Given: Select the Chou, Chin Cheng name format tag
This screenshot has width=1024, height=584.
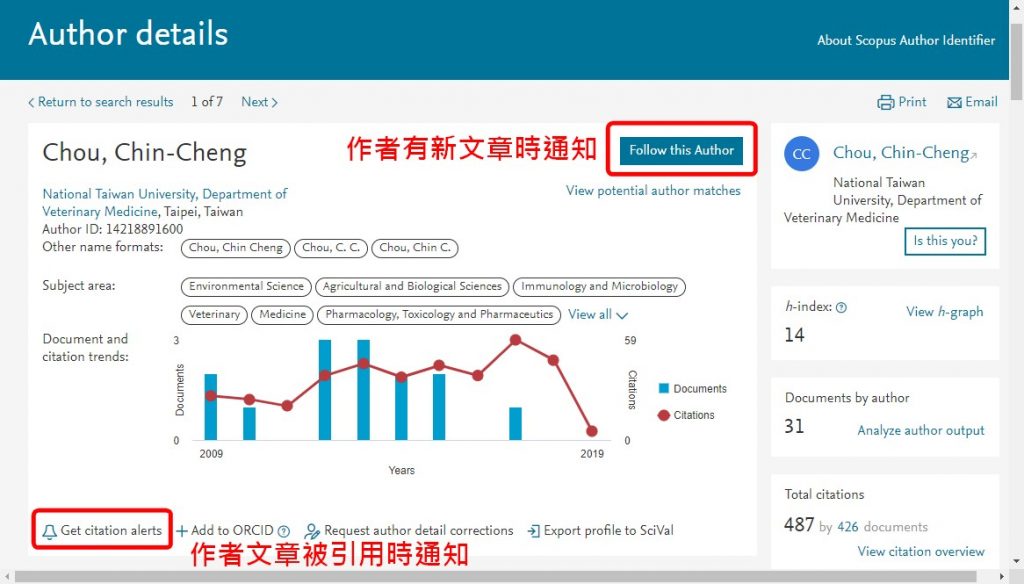Looking at the screenshot, I should (x=236, y=248).
